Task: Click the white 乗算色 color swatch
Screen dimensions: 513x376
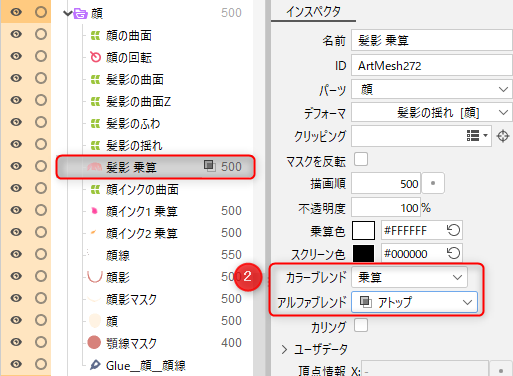Action: click(x=363, y=230)
